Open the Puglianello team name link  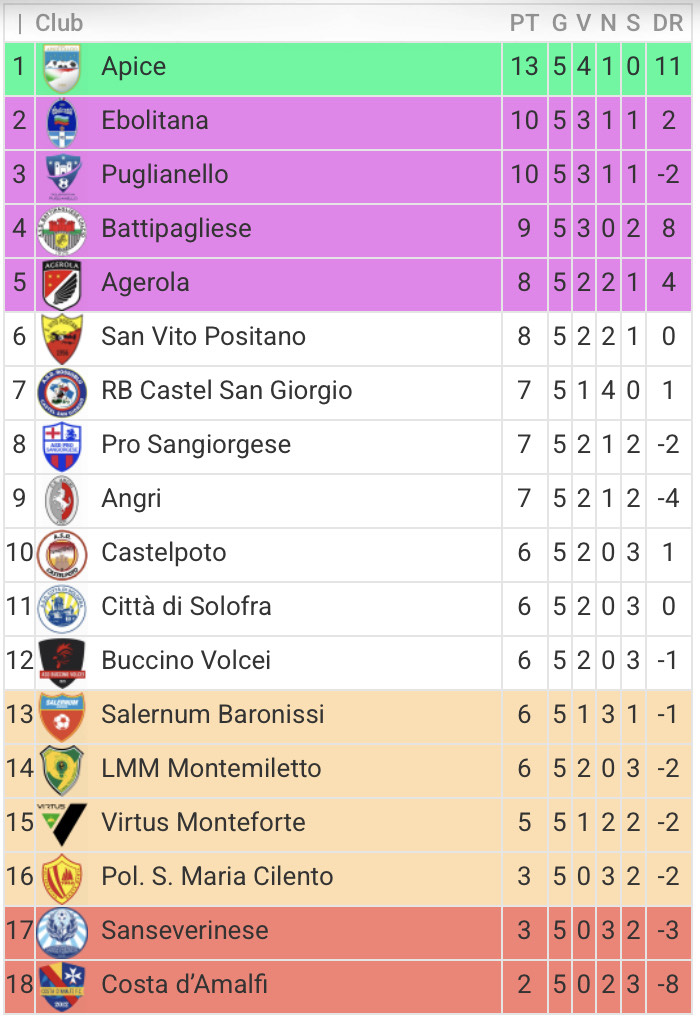click(165, 175)
